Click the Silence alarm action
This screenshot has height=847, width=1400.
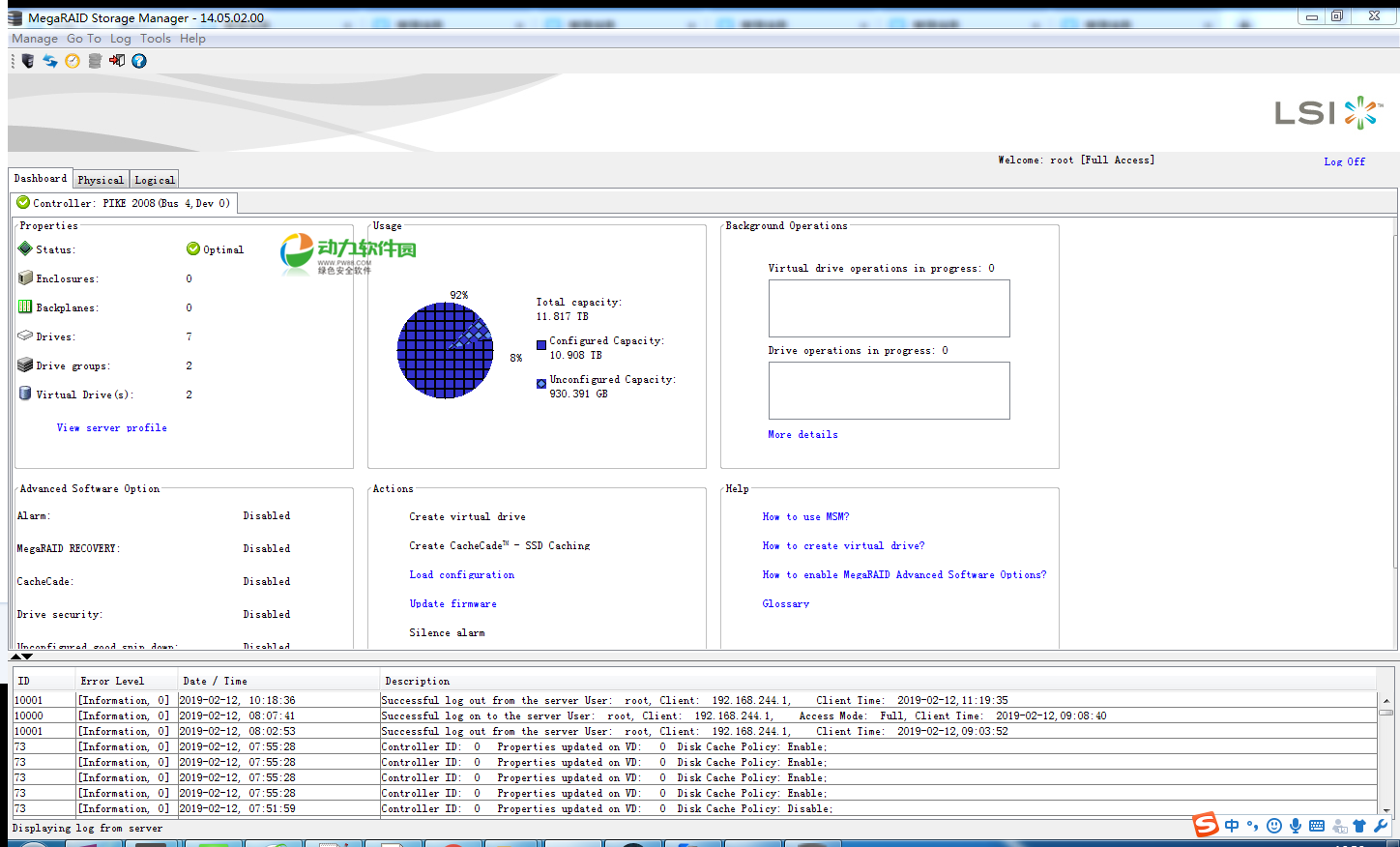(447, 632)
